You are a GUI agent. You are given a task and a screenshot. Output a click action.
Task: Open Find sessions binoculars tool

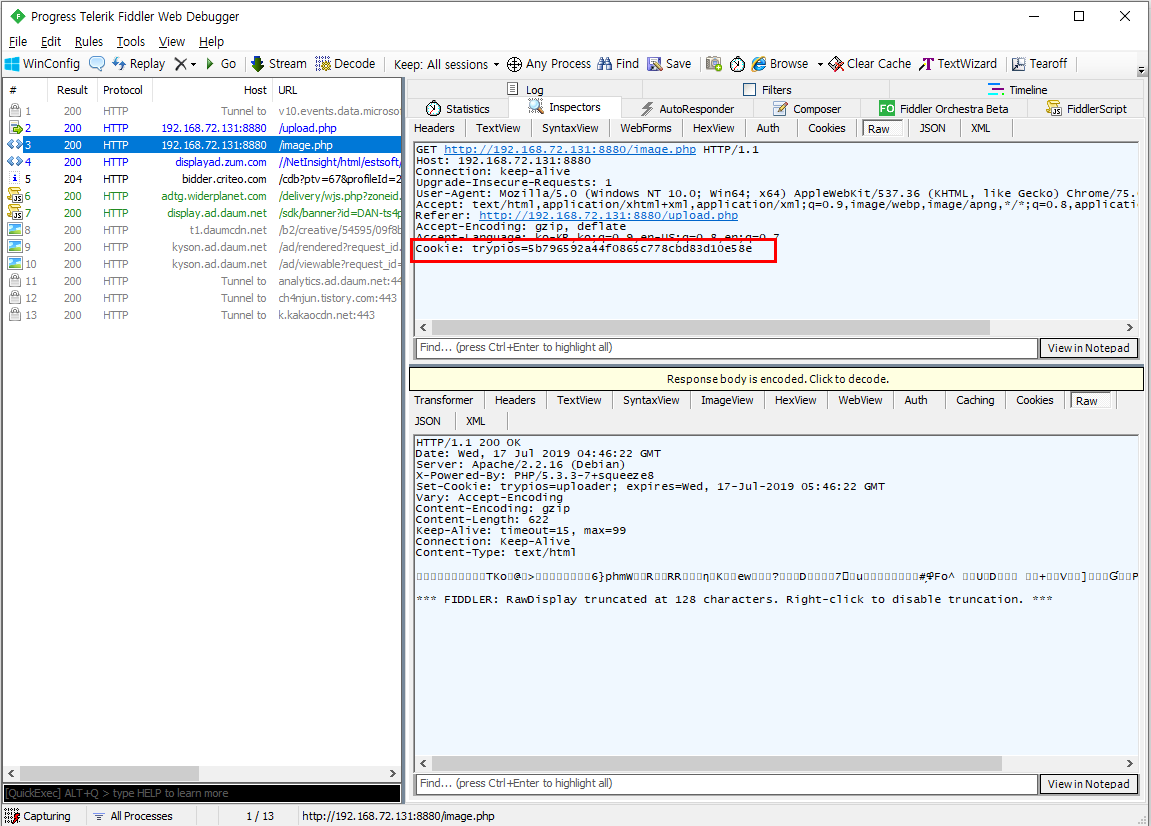point(618,64)
